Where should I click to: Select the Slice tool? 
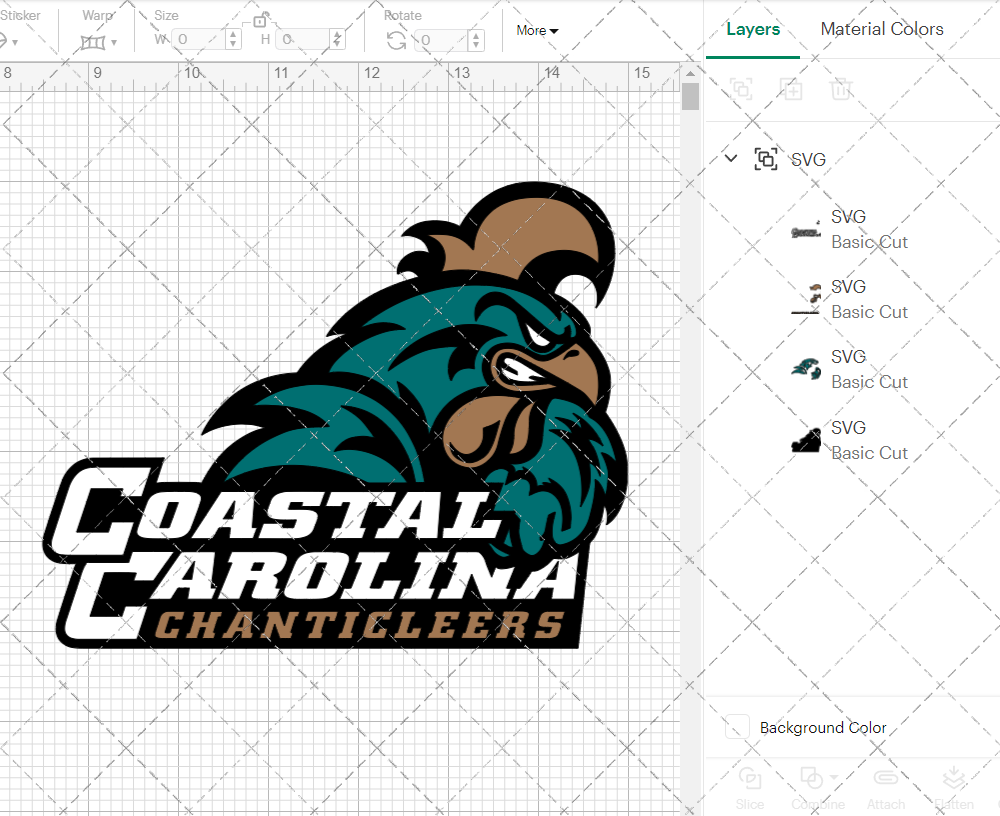[750, 789]
